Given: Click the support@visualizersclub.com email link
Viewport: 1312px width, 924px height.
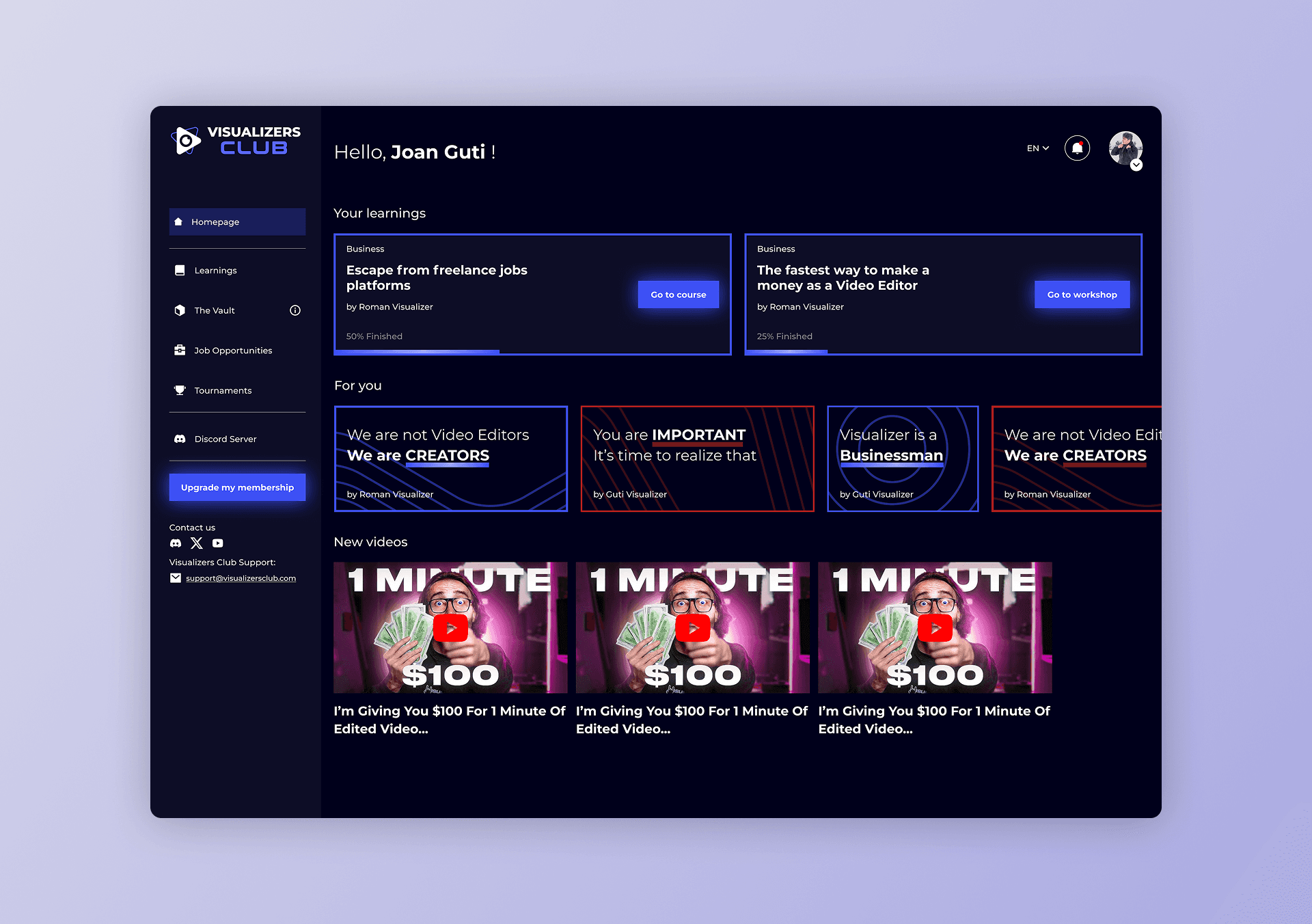Looking at the screenshot, I should click(241, 578).
